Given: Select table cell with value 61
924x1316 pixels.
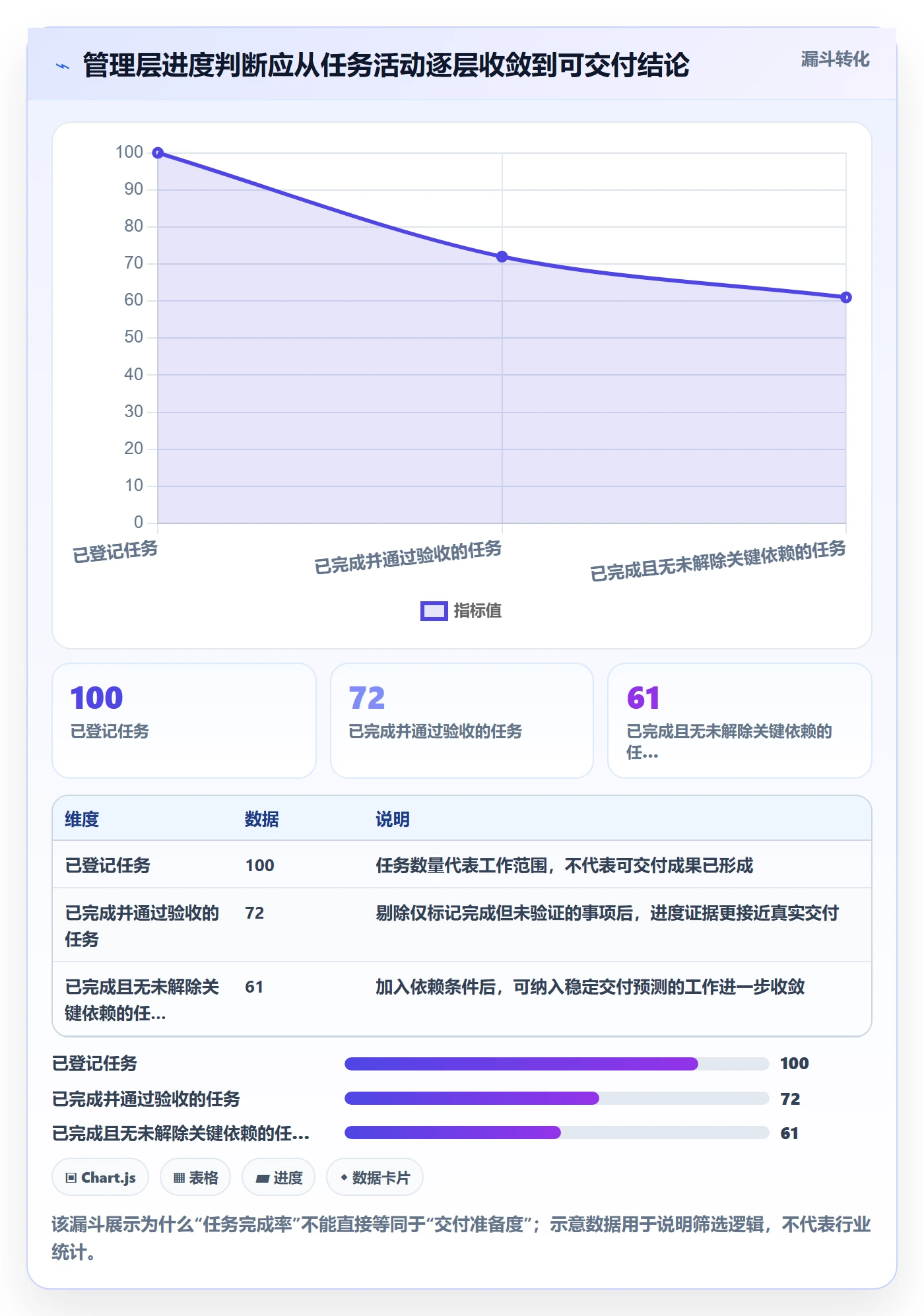Looking at the screenshot, I should pyautogui.click(x=254, y=987).
